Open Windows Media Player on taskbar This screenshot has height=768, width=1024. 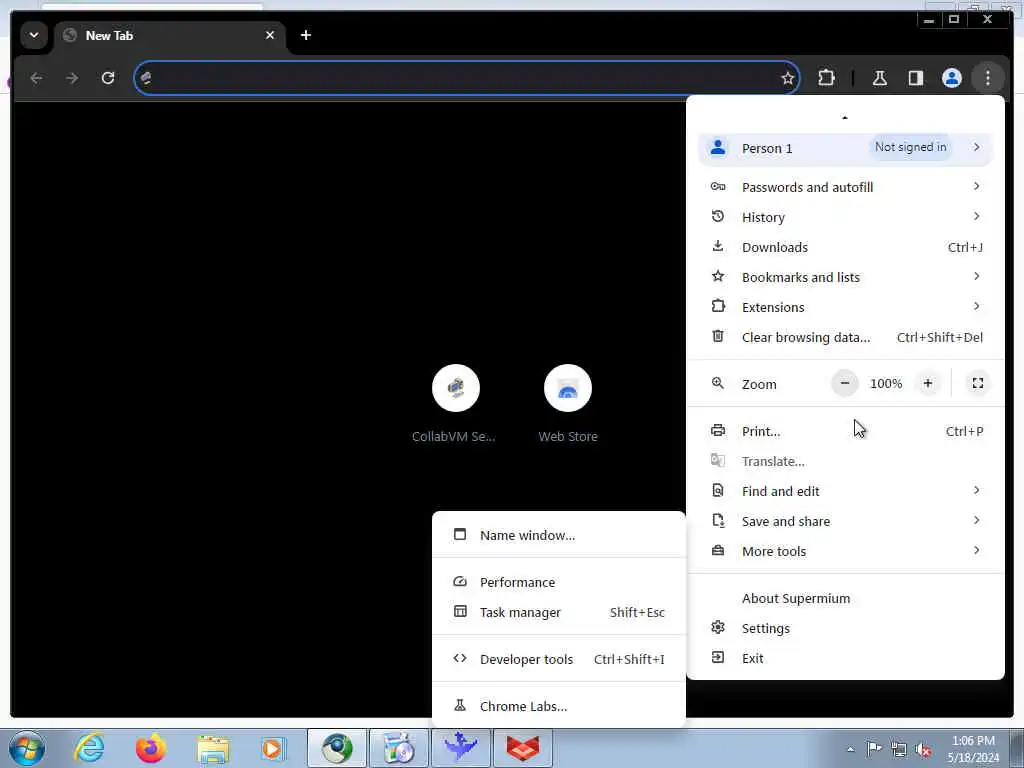272,748
